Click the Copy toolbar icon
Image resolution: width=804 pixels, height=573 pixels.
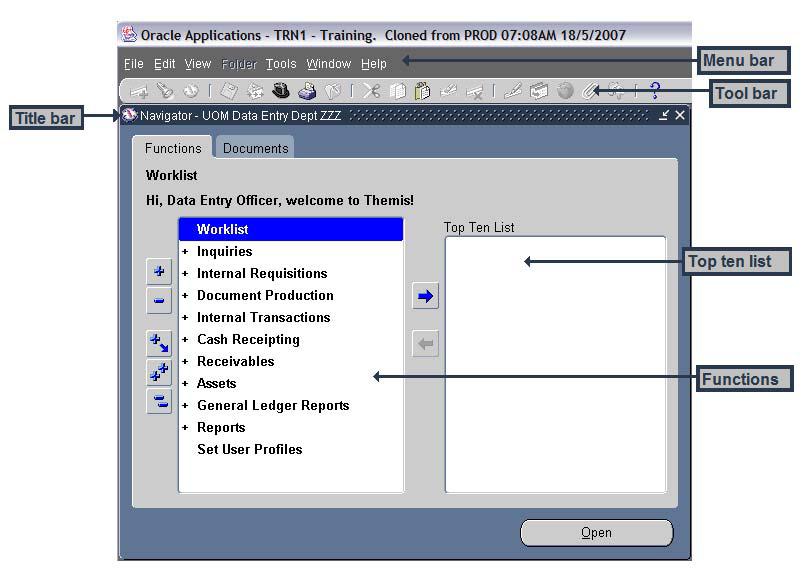(397, 91)
